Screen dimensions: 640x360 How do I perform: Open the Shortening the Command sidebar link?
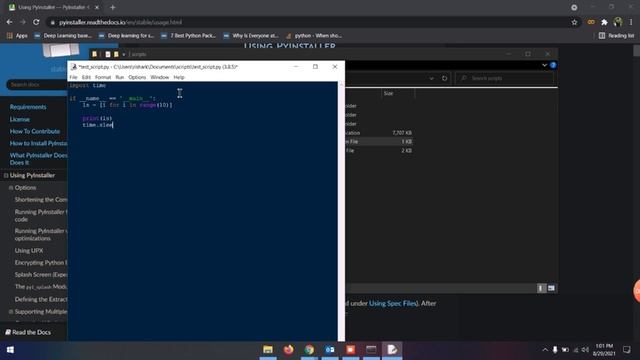click(x=41, y=200)
